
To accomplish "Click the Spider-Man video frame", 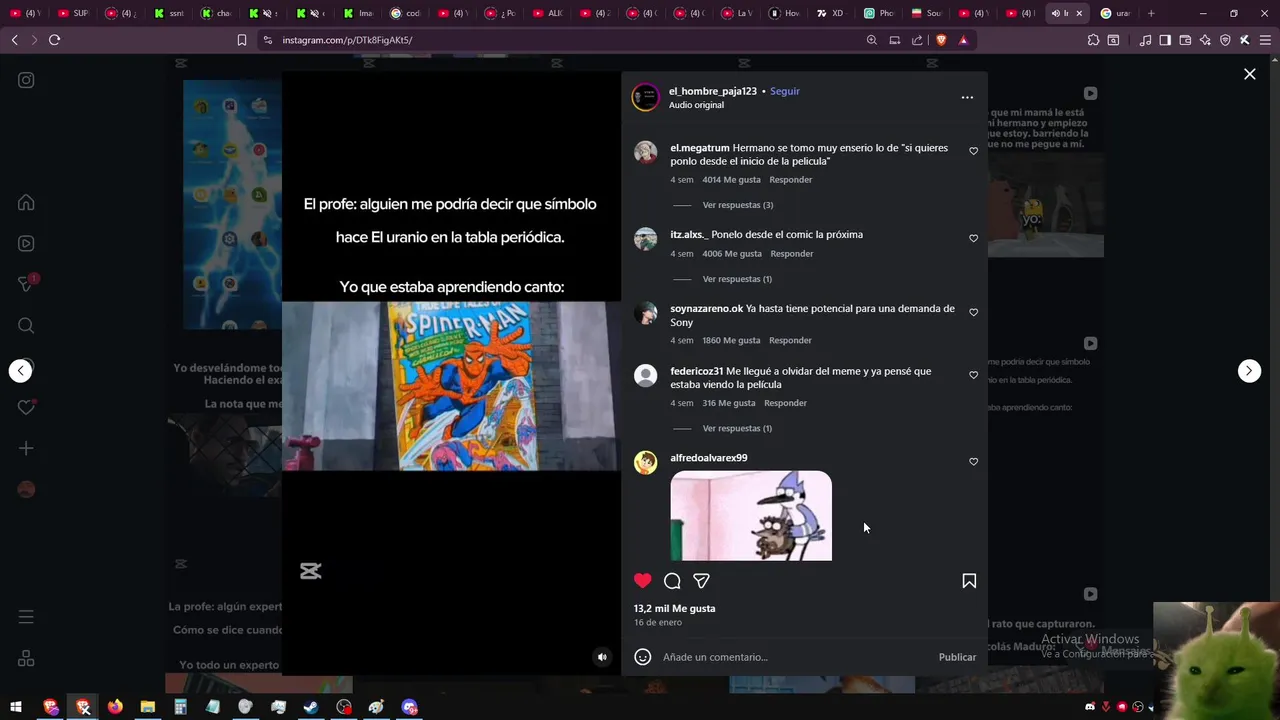I will (451, 386).
